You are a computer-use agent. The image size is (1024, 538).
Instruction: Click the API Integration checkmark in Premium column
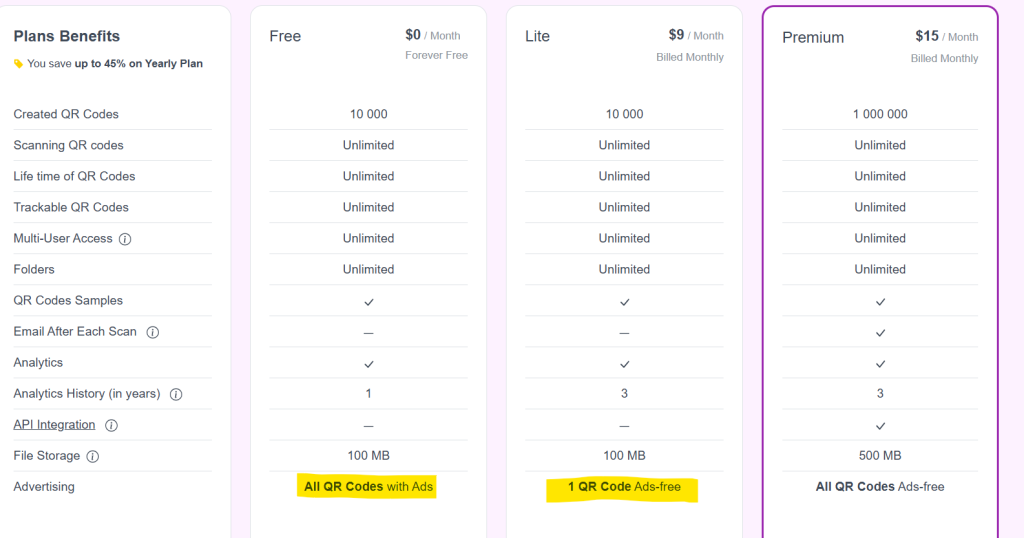click(x=880, y=425)
